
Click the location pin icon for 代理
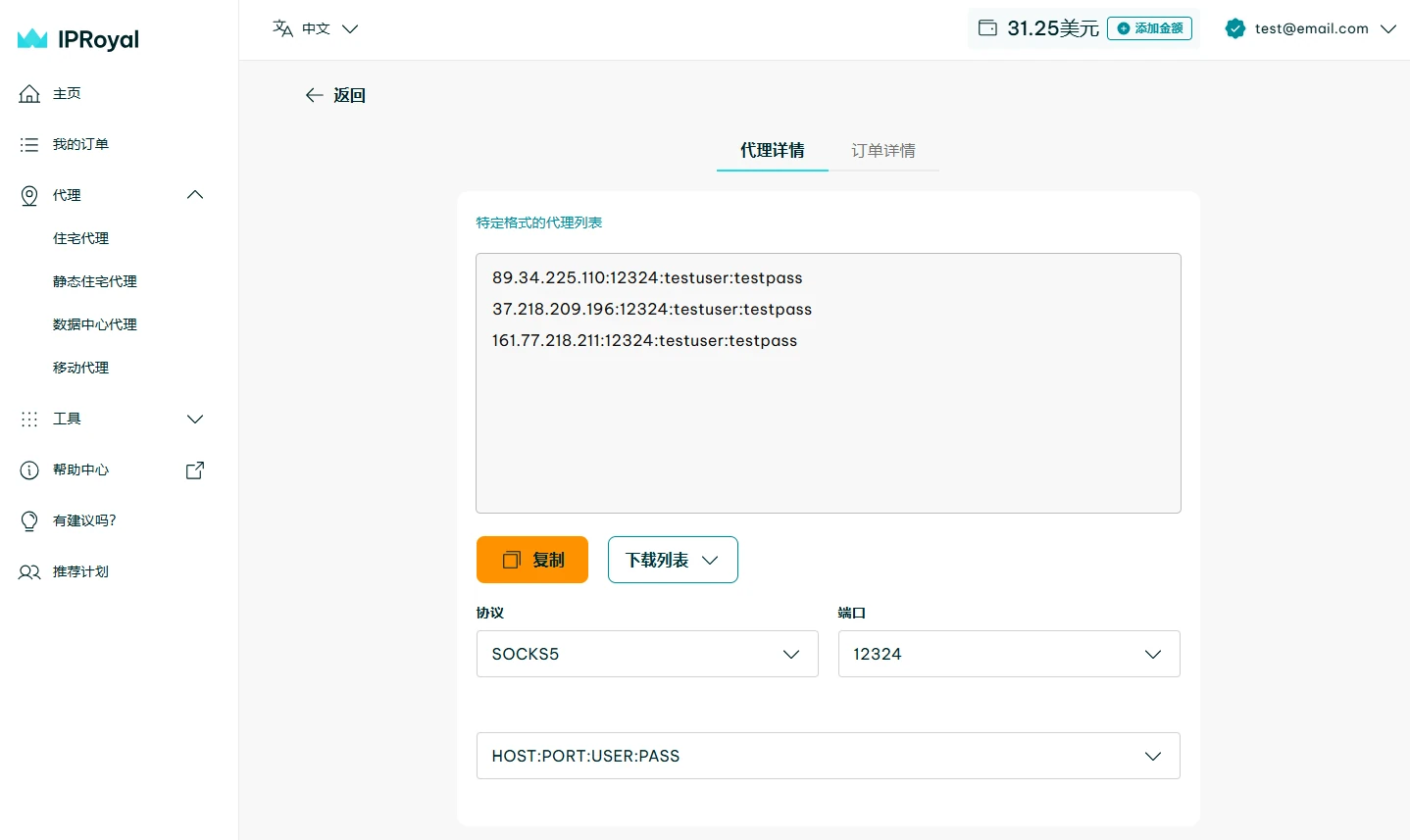point(29,196)
